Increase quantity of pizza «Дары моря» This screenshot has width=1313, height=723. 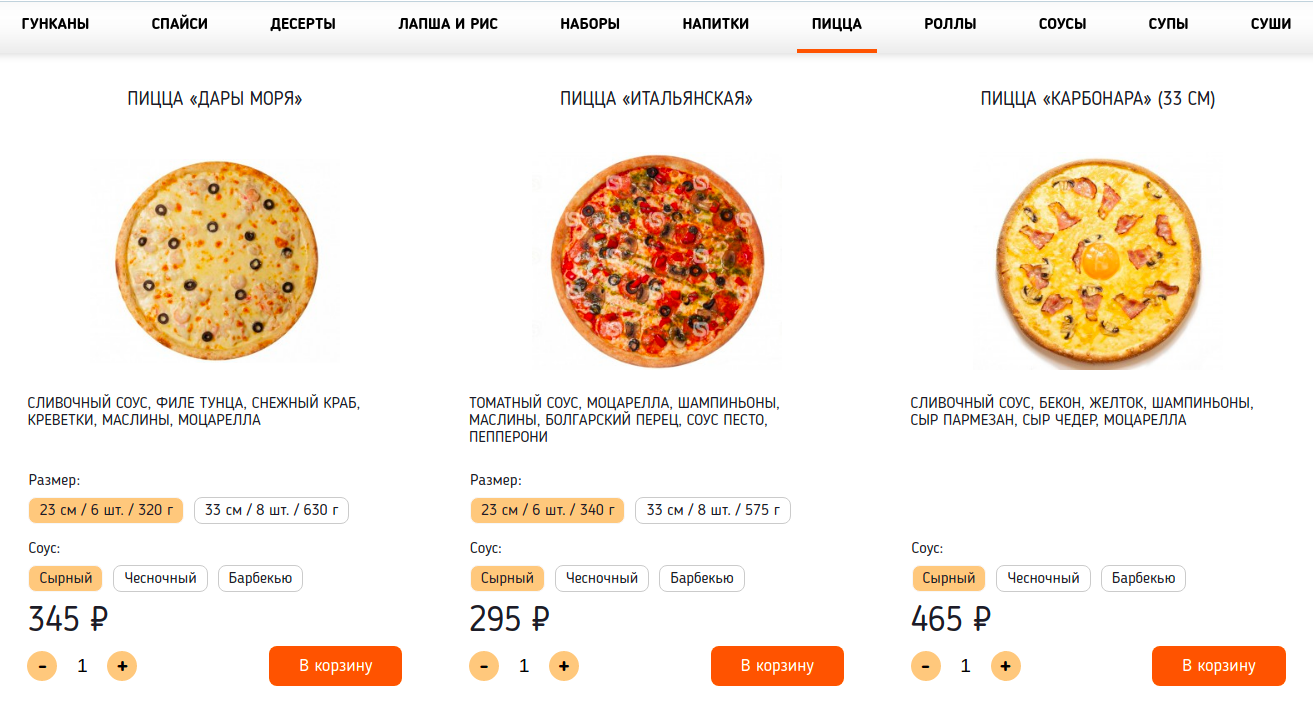pyautogui.click(x=122, y=665)
